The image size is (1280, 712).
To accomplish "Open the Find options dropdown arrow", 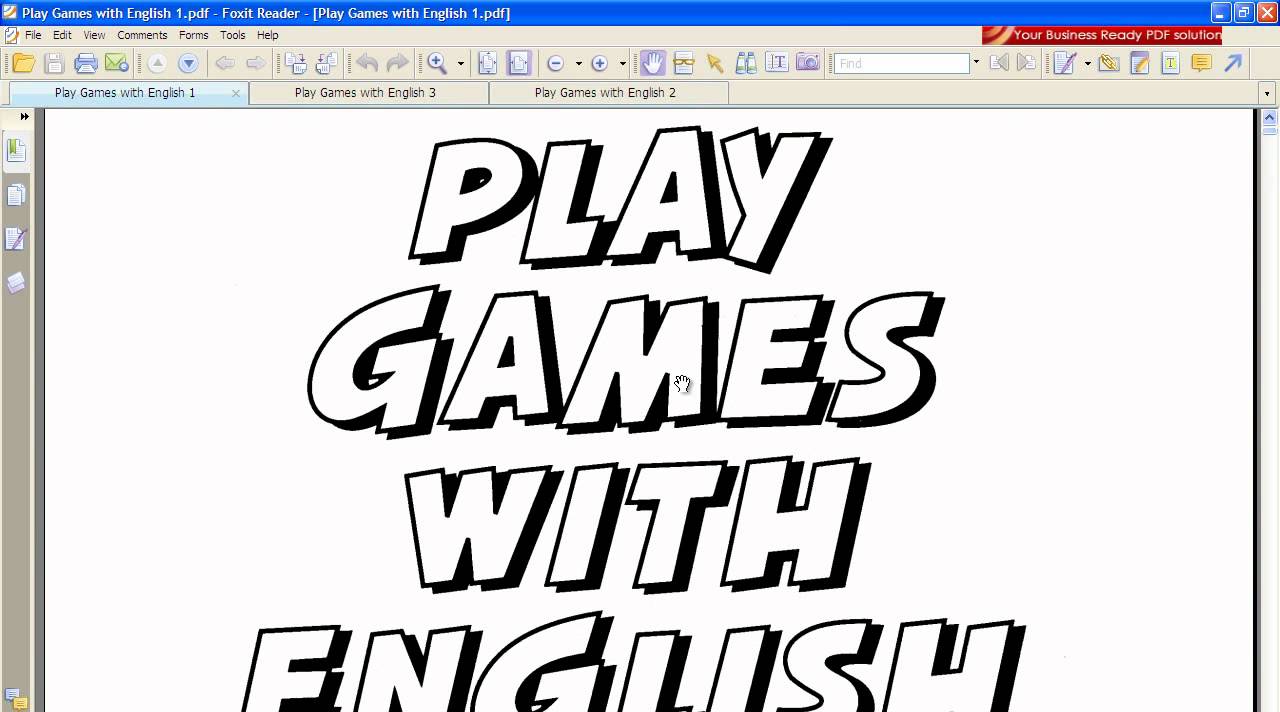I will pyautogui.click(x=976, y=63).
